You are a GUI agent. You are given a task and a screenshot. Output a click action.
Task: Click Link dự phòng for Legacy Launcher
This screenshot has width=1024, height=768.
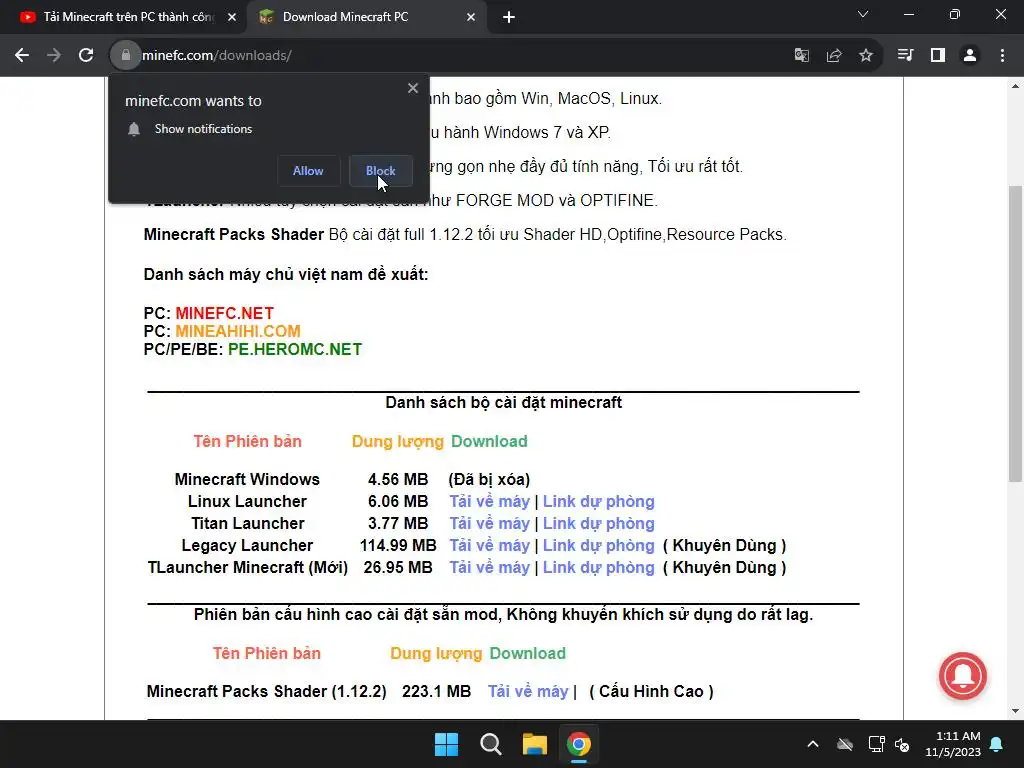click(x=598, y=546)
